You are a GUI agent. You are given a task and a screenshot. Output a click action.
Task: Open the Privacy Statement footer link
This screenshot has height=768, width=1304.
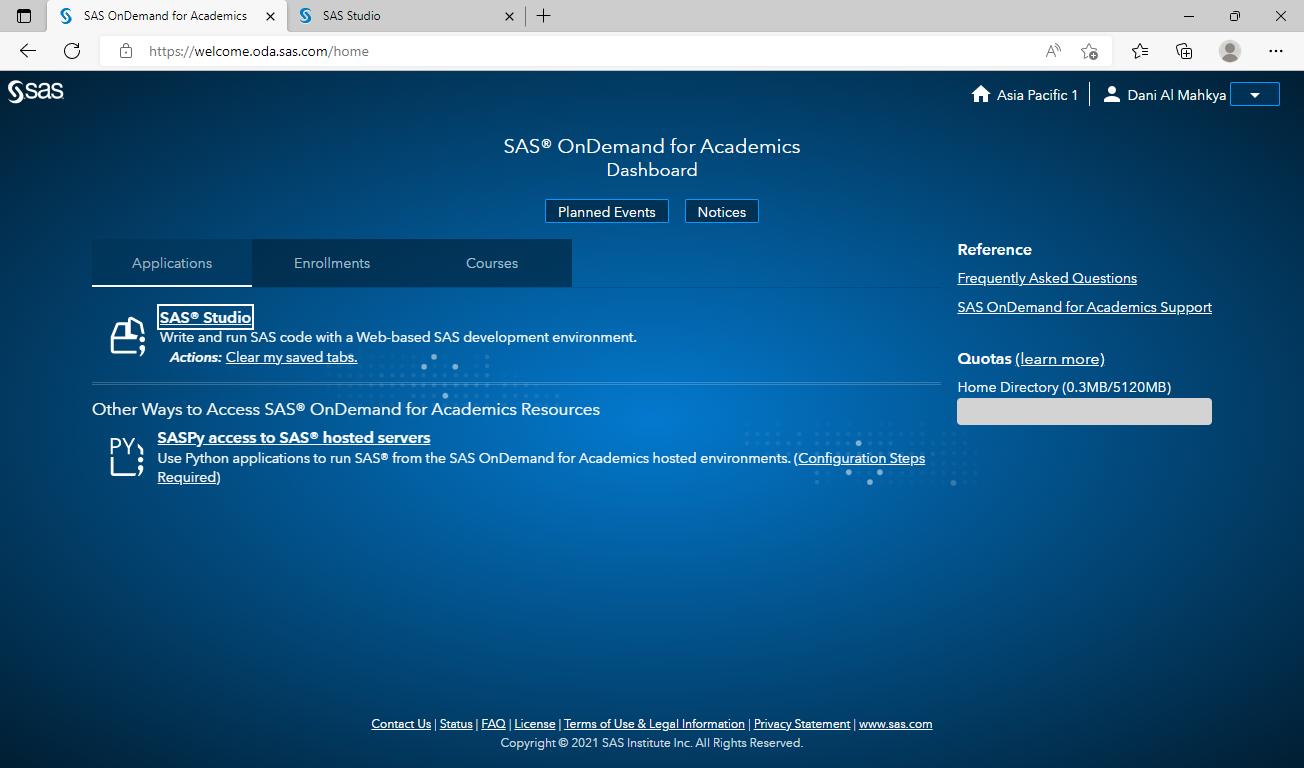coord(802,724)
